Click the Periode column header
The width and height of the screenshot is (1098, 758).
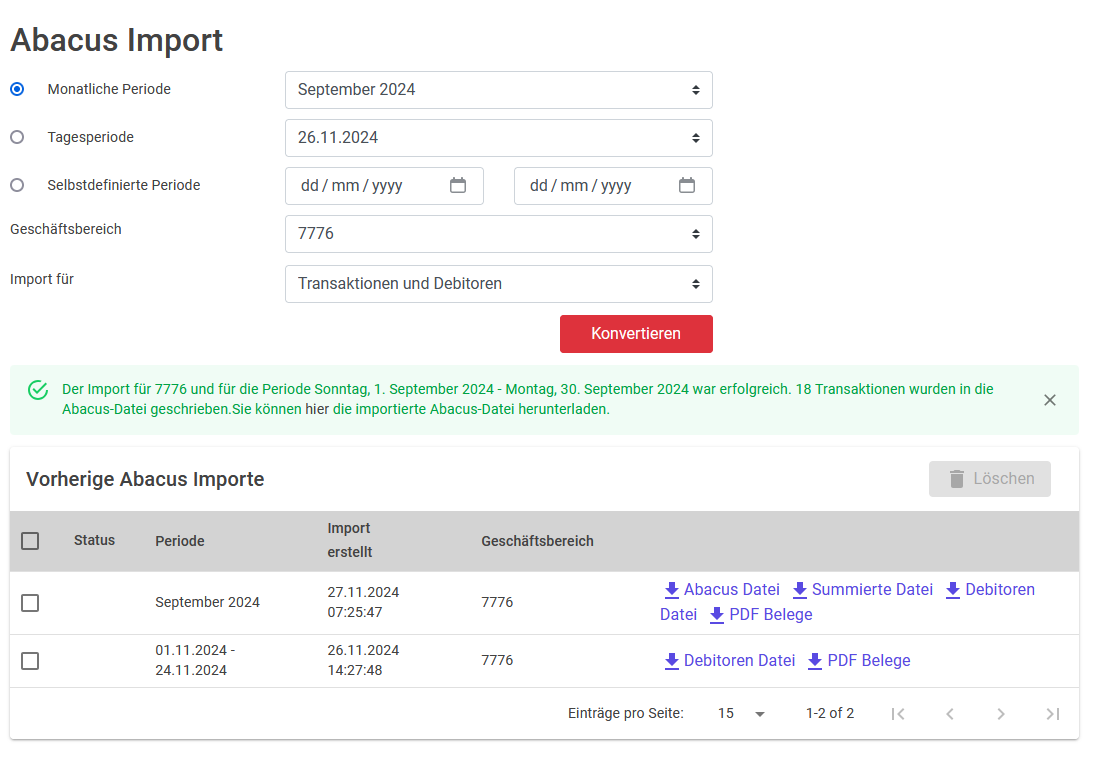click(x=180, y=542)
